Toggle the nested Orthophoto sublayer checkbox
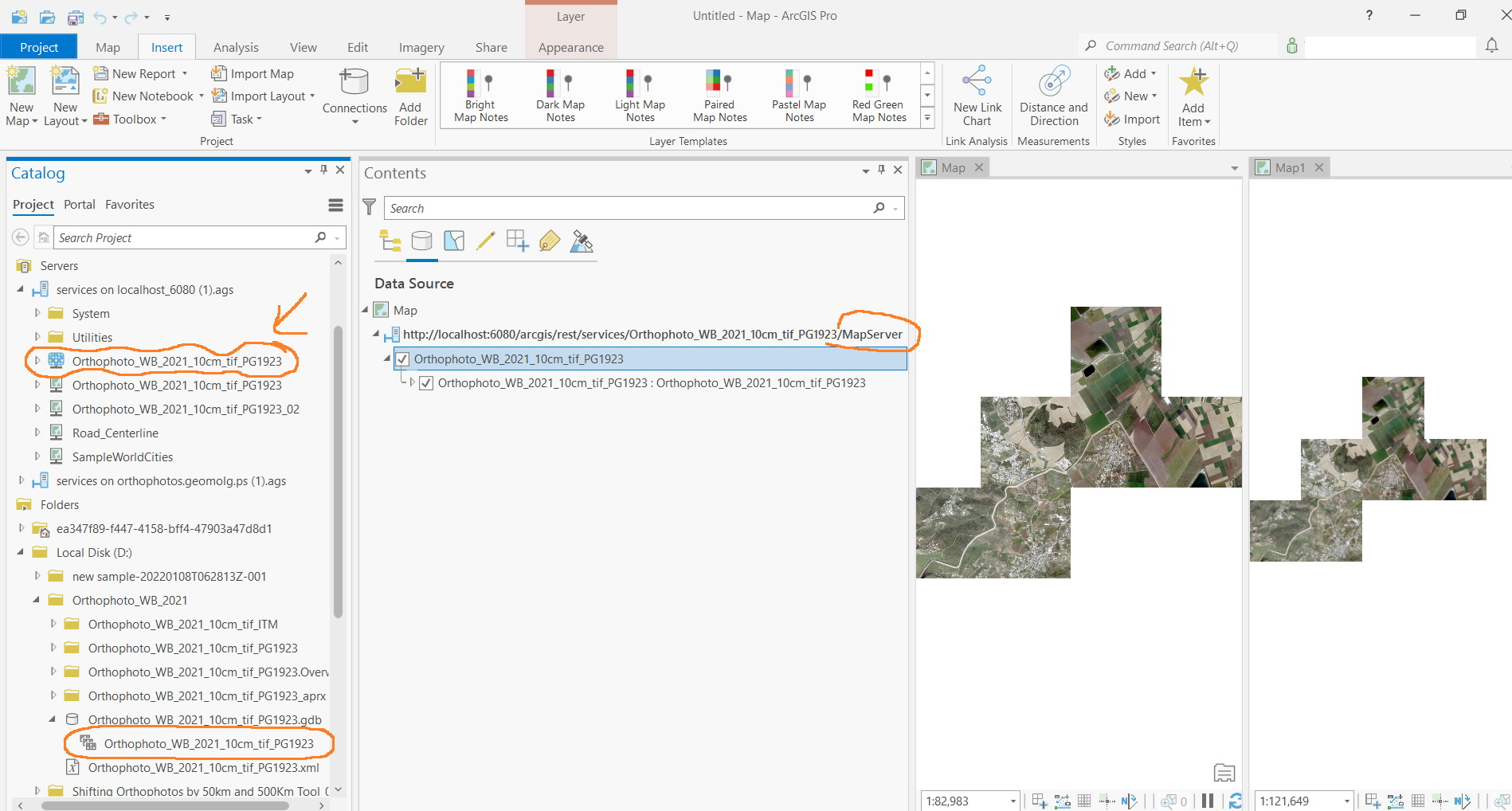Screen dimensions: 1512x811 pos(427,383)
